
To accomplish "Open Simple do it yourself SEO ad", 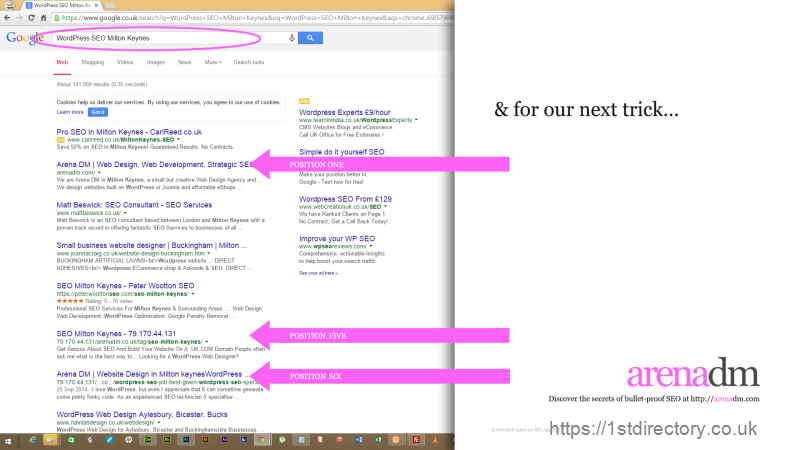I will tap(341, 152).
